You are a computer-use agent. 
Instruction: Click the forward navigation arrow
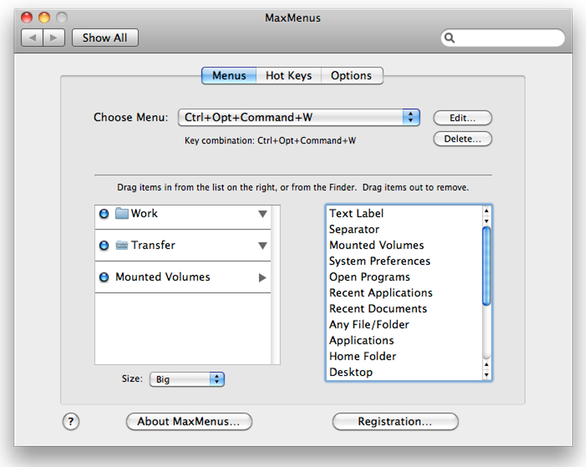(54, 38)
